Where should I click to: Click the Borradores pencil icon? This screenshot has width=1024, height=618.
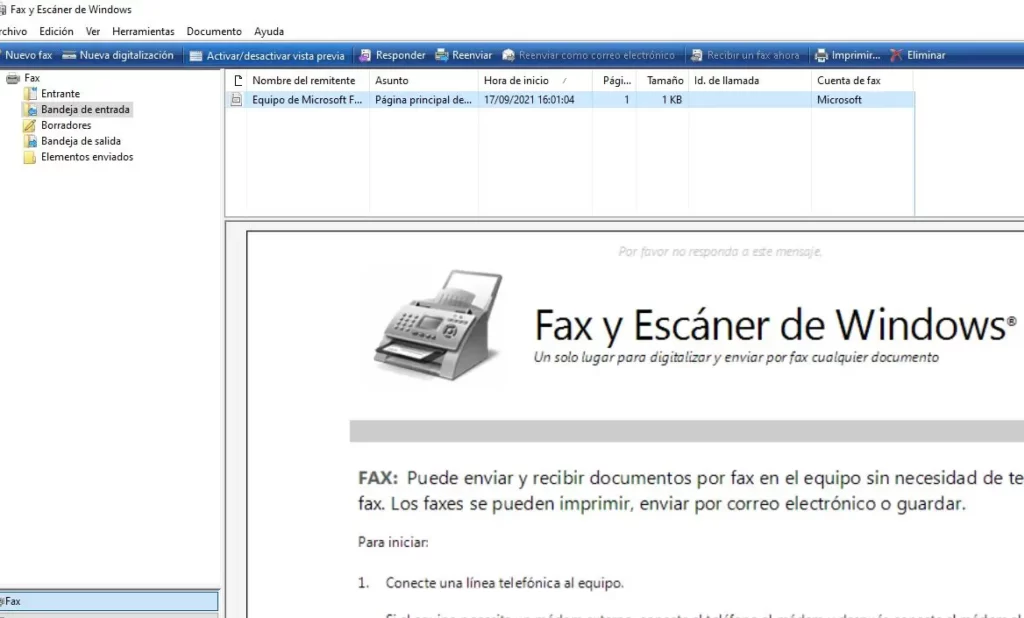(29, 125)
